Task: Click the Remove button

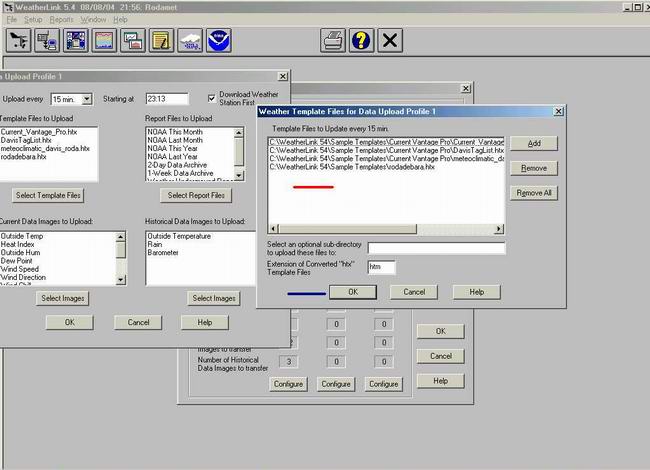Action: [534, 168]
